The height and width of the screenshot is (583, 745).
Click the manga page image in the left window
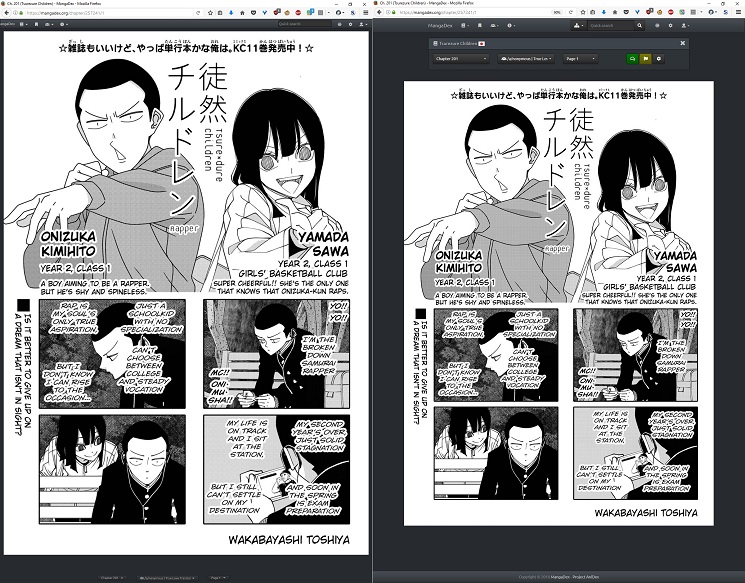[186, 293]
